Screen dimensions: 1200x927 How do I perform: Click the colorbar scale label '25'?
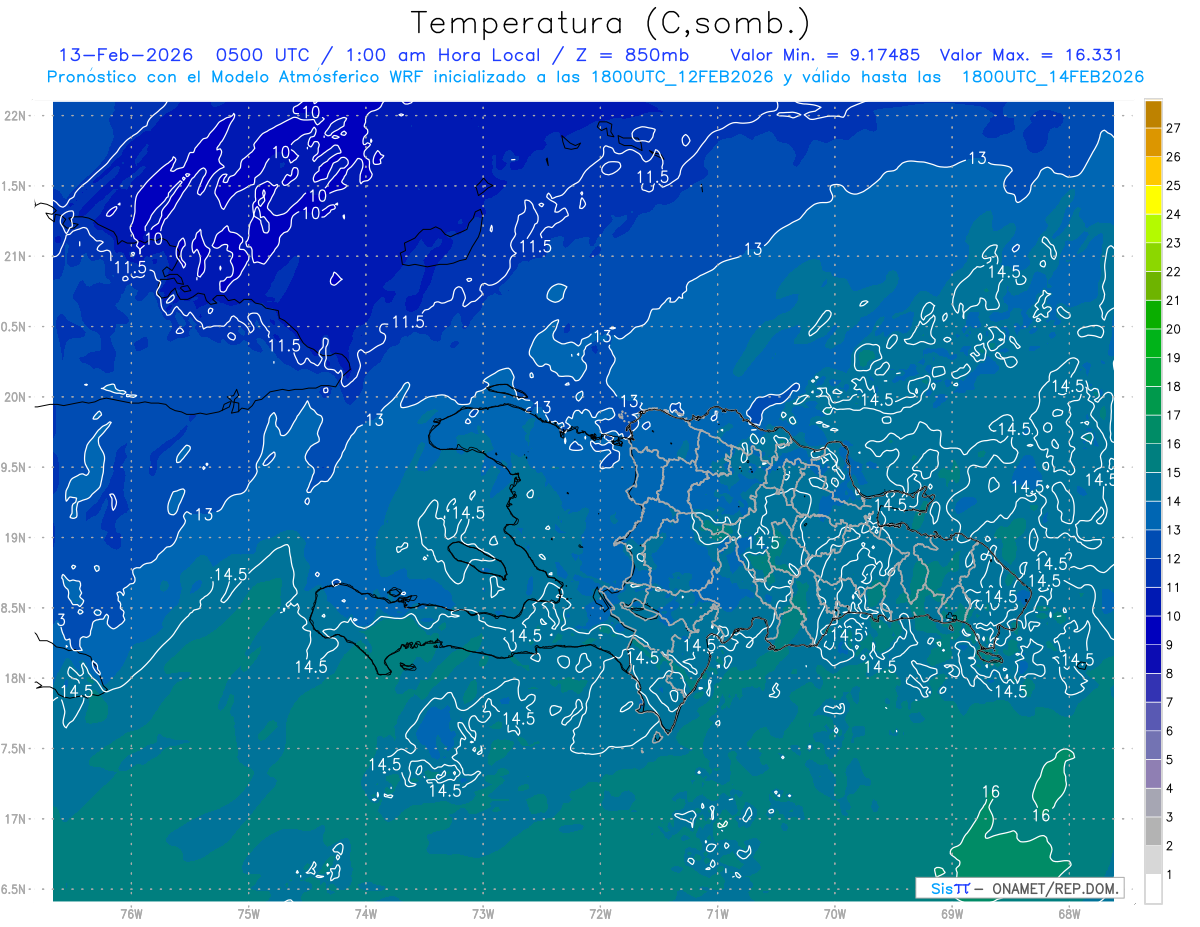(x=1173, y=186)
